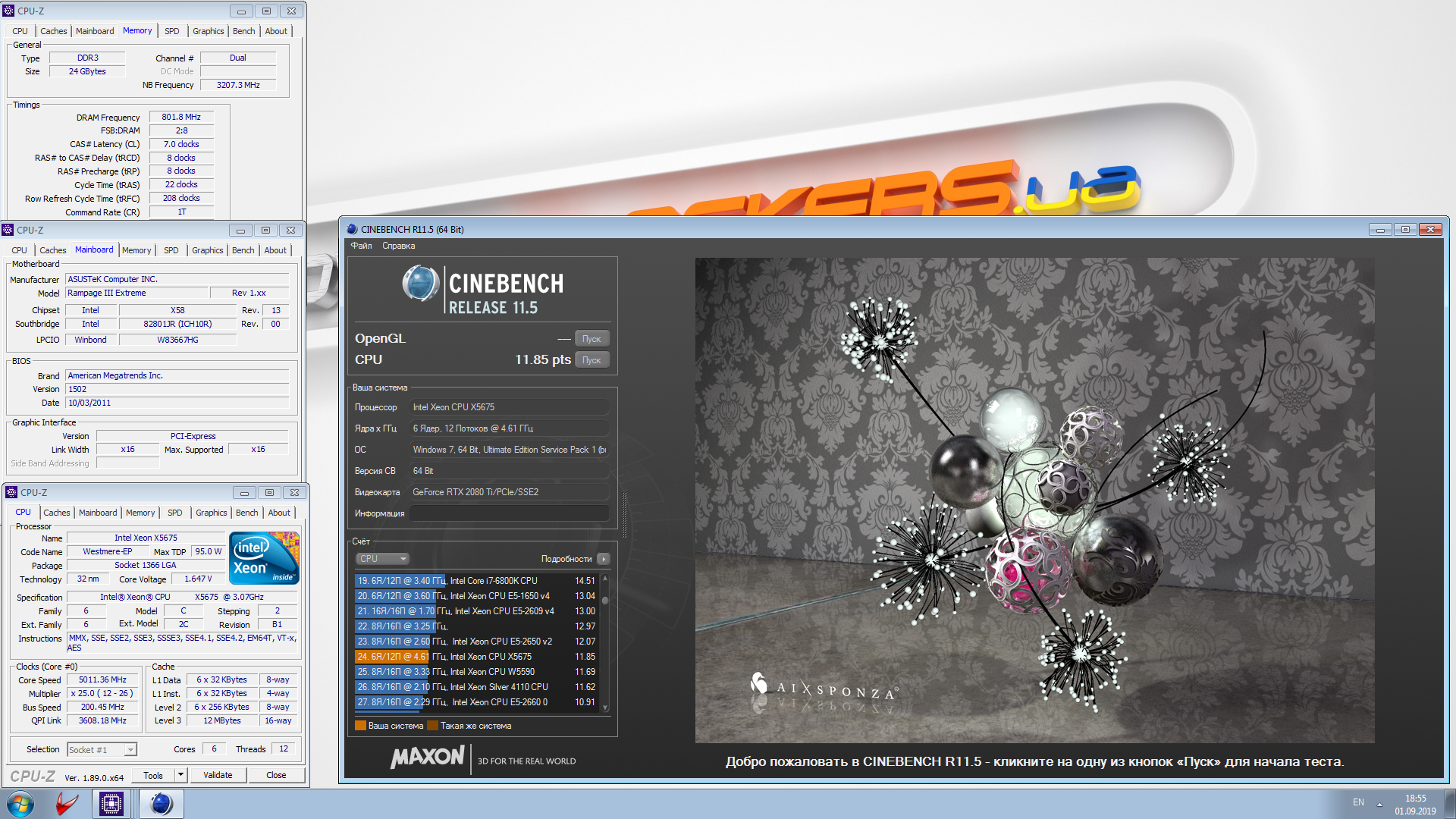Select ranking row 26 Xeon Silver 4110
1456x819 pixels.
coord(476,687)
